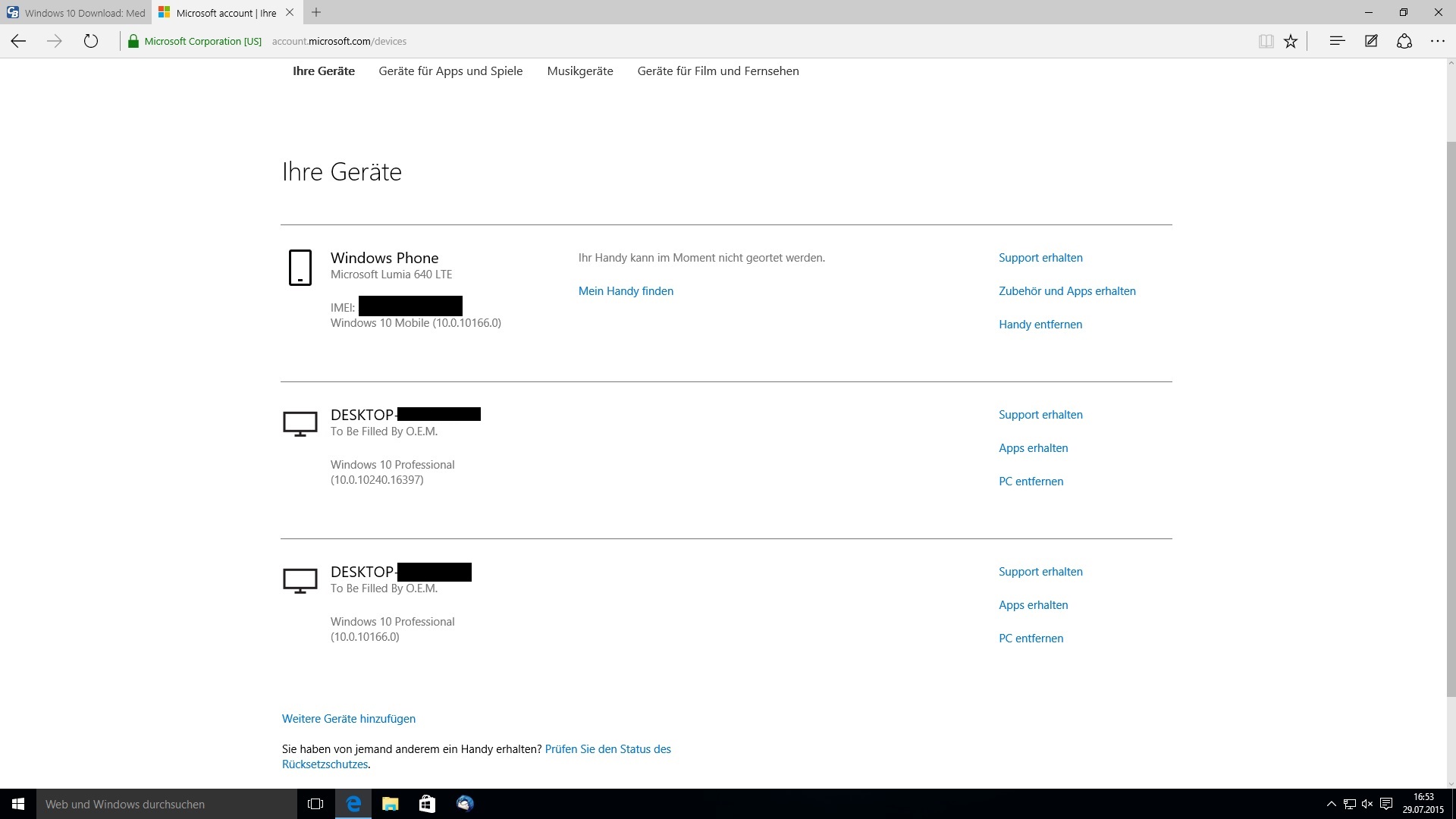The width and height of the screenshot is (1456, 819).
Task: Open the Store from the taskbar
Action: pos(427,804)
